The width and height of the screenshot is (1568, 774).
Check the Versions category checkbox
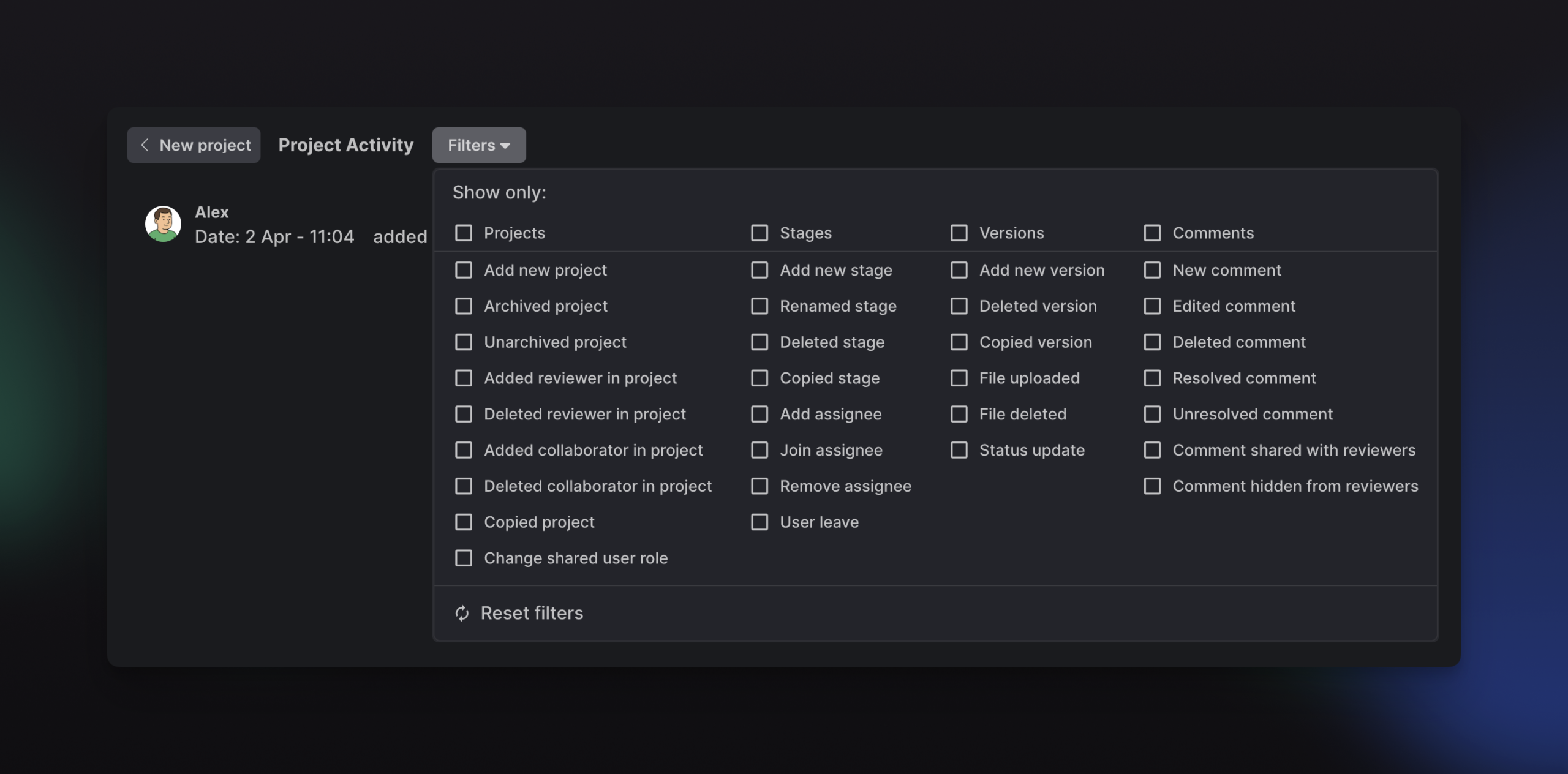pyautogui.click(x=959, y=233)
